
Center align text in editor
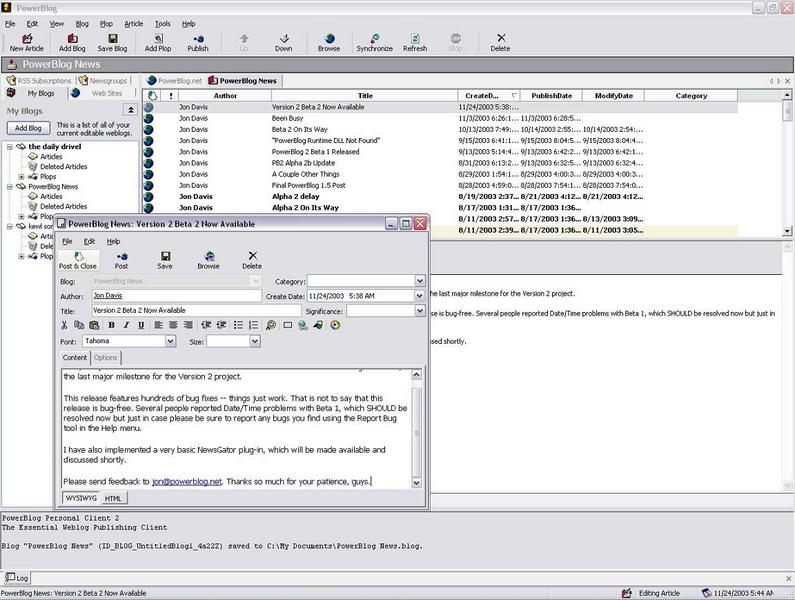coord(173,325)
